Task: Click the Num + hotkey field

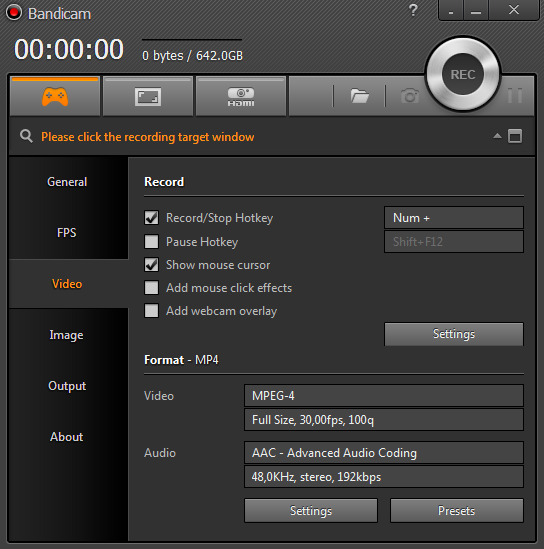Action: (x=454, y=218)
